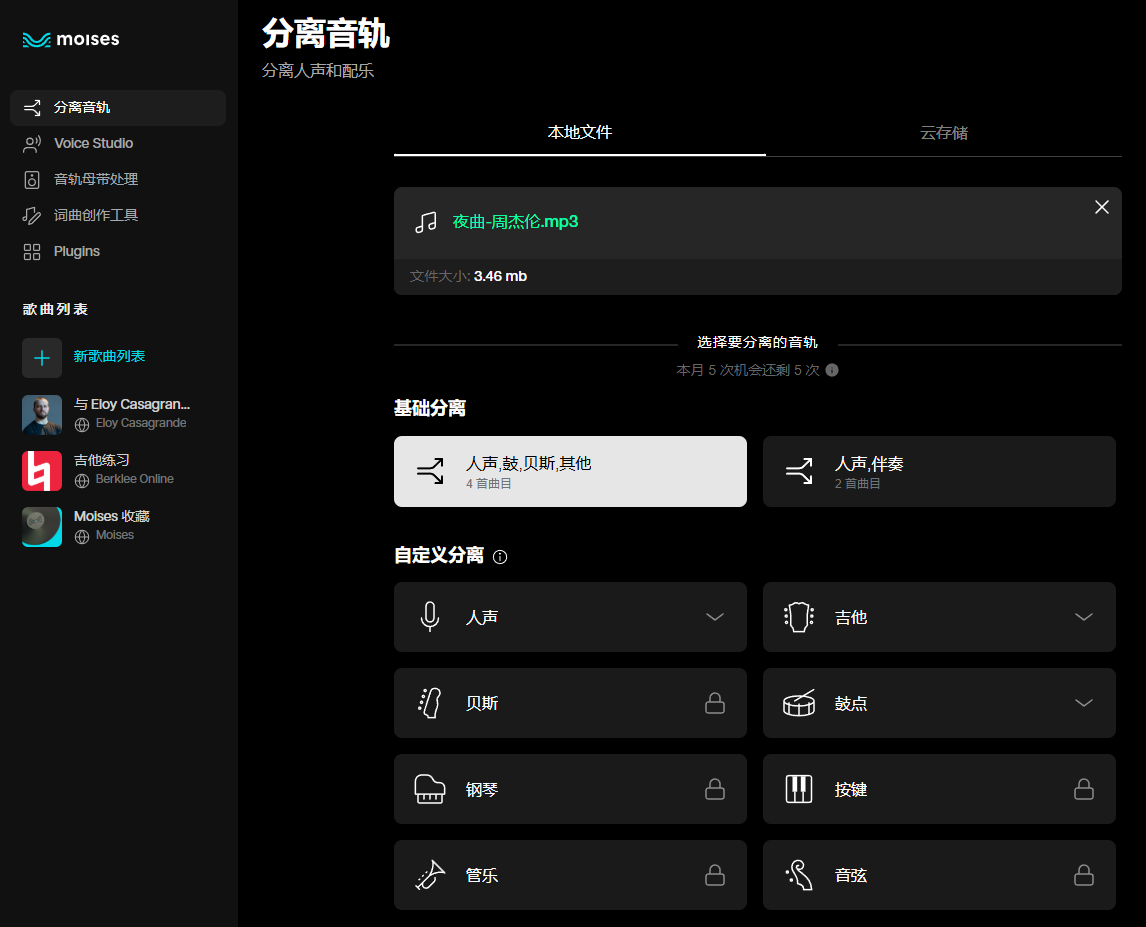Expand the 吉他 separation dropdown

point(1084,617)
